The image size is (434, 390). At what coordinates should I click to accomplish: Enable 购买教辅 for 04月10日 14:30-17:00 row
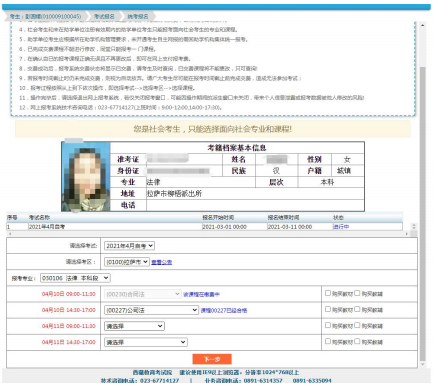click(x=357, y=309)
